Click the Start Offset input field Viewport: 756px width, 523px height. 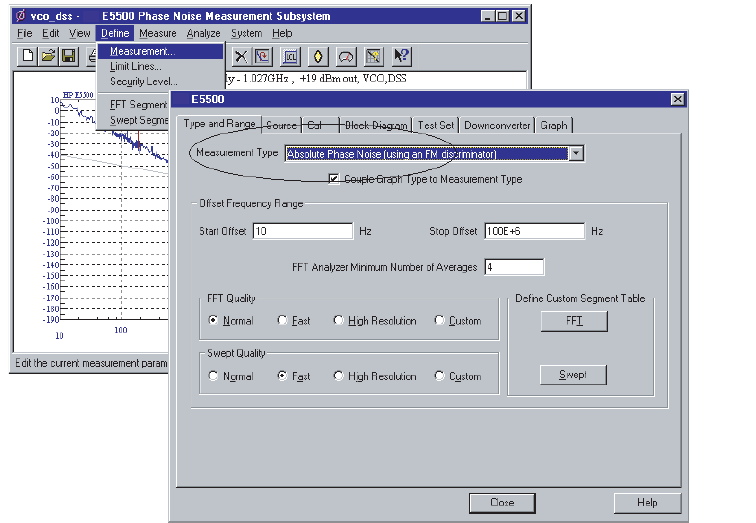303,231
